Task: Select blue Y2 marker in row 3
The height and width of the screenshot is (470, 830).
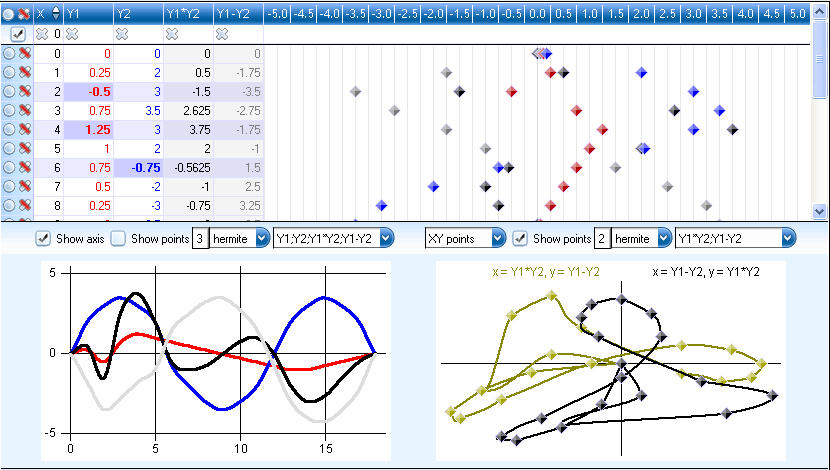Action: point(719,111)
